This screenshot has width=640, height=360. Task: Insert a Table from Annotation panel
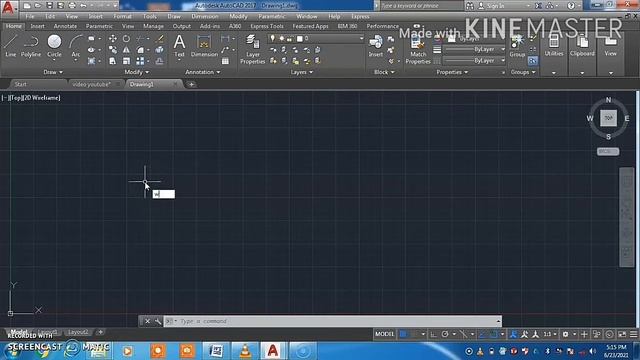click(x=225, y=61)
